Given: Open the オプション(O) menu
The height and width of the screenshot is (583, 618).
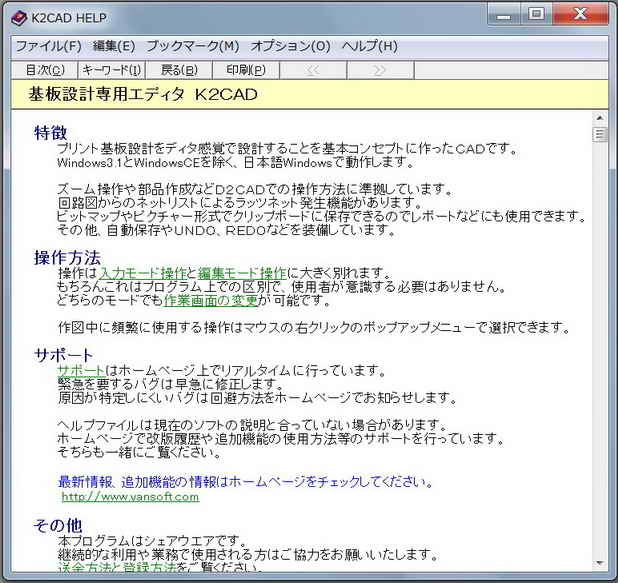Looking at the screenshot, I should 290,47.
